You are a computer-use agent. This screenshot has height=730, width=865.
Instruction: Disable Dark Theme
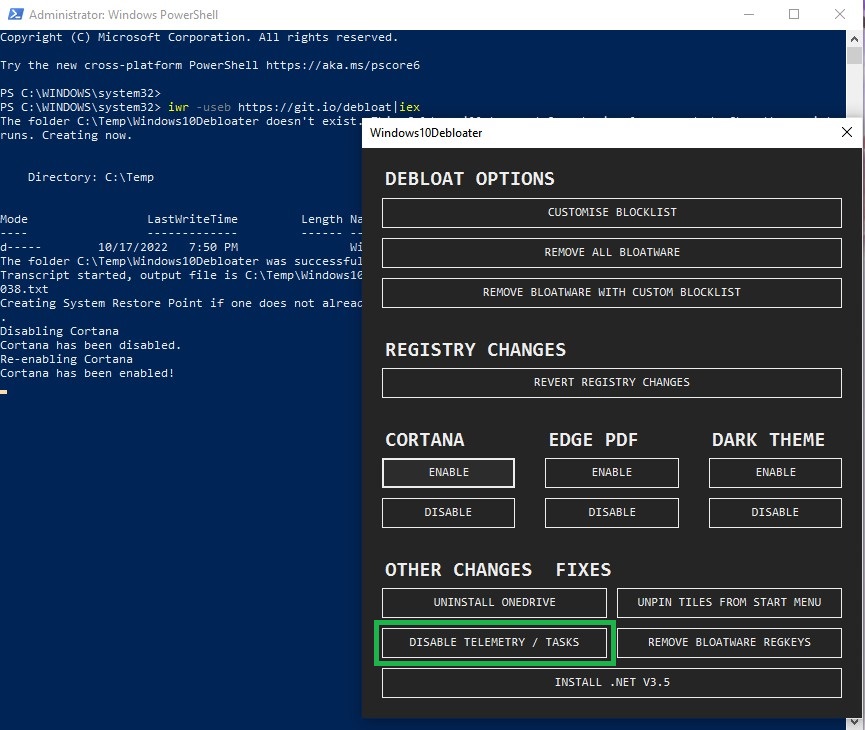pyautogui.click(x=775, y=512)
